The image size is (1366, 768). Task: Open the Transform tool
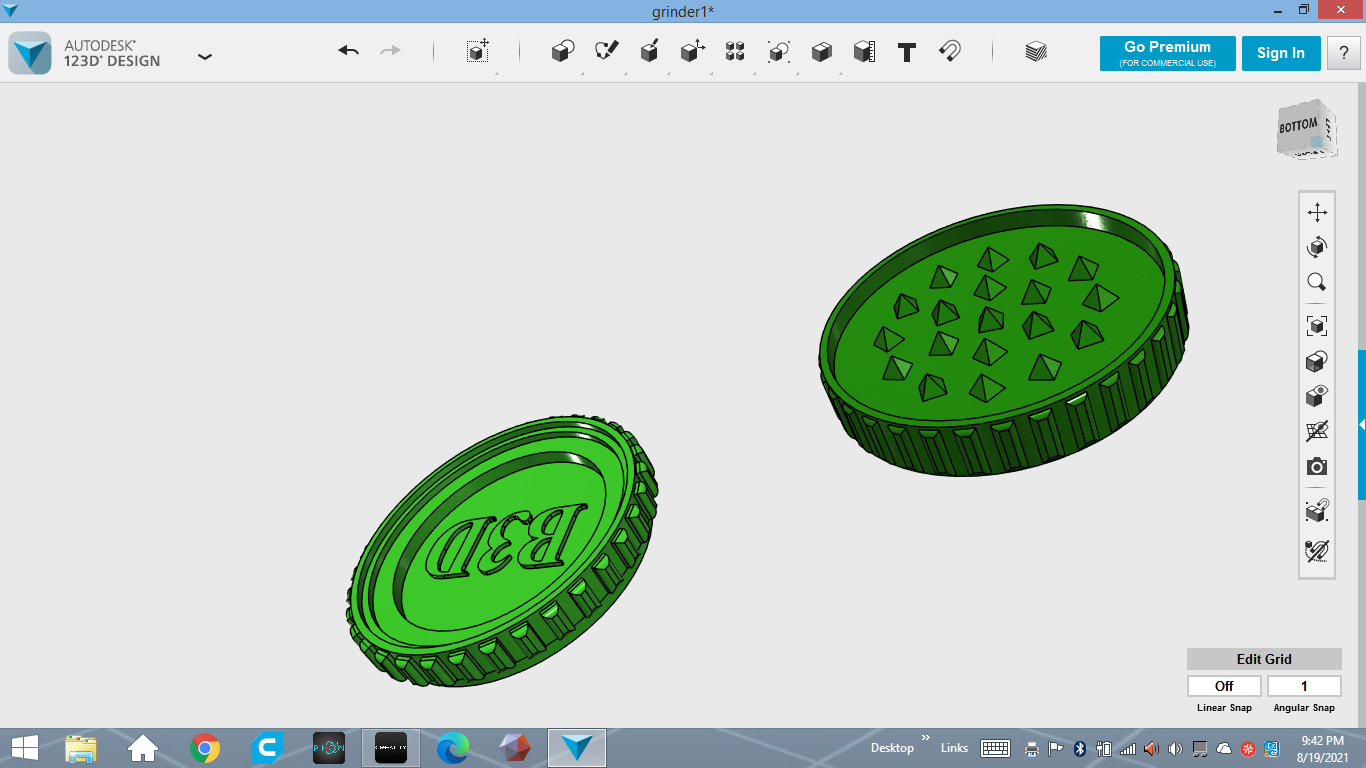point(478,52)
